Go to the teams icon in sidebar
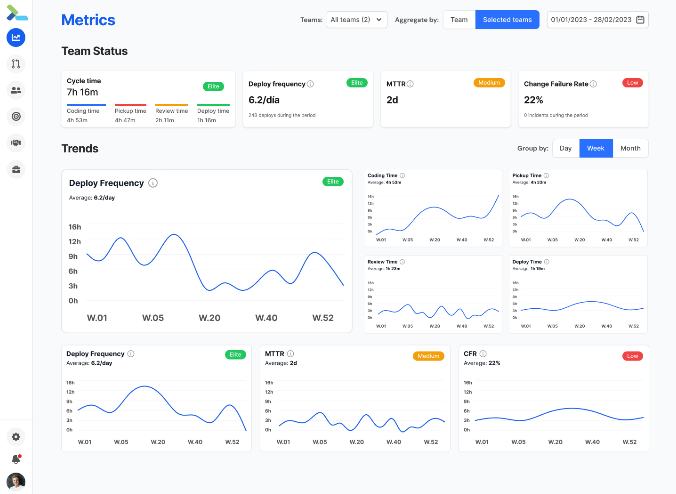Screen dimensions: 676x494 [16, 90]
